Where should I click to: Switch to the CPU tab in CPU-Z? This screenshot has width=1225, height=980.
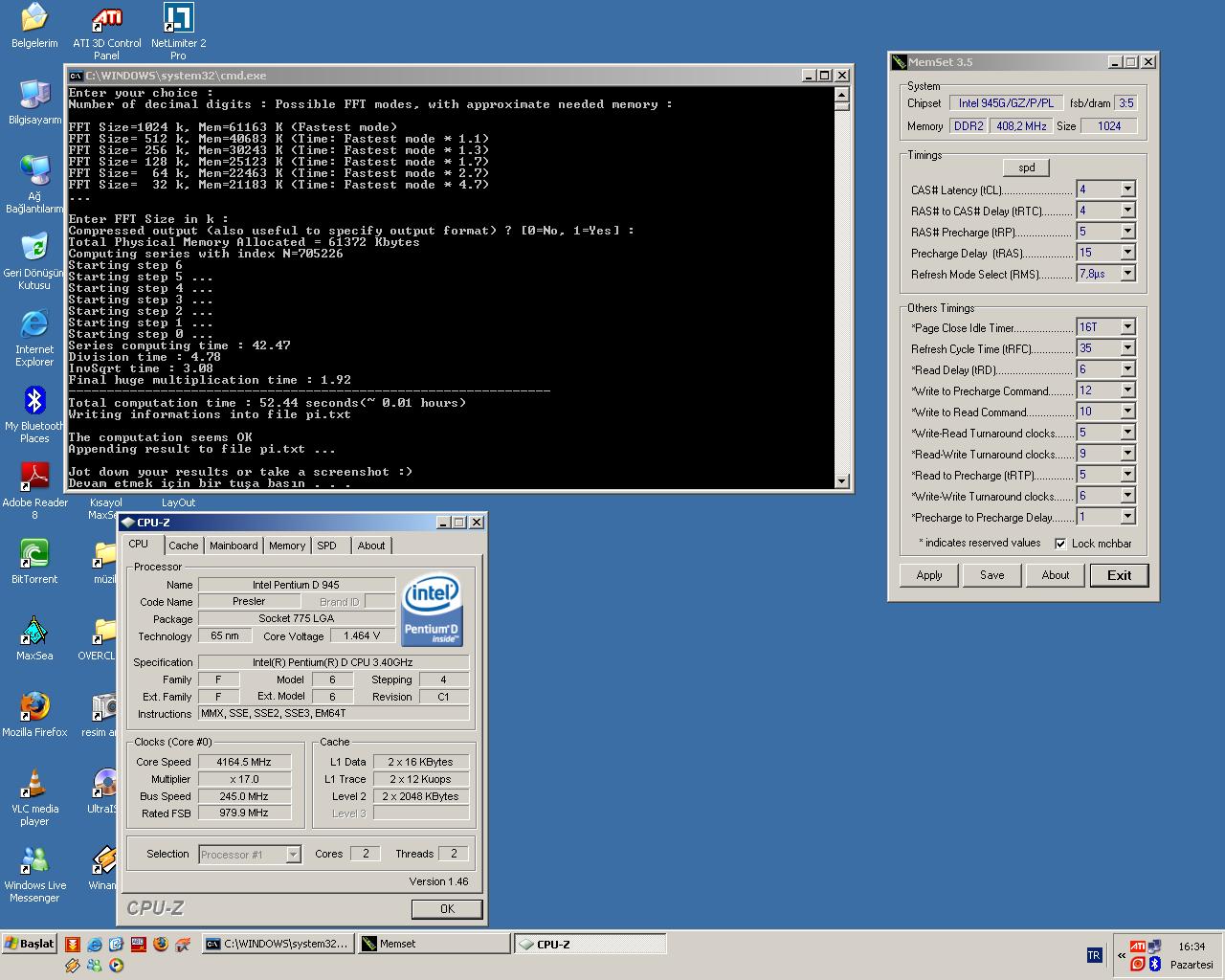(143, 544)
